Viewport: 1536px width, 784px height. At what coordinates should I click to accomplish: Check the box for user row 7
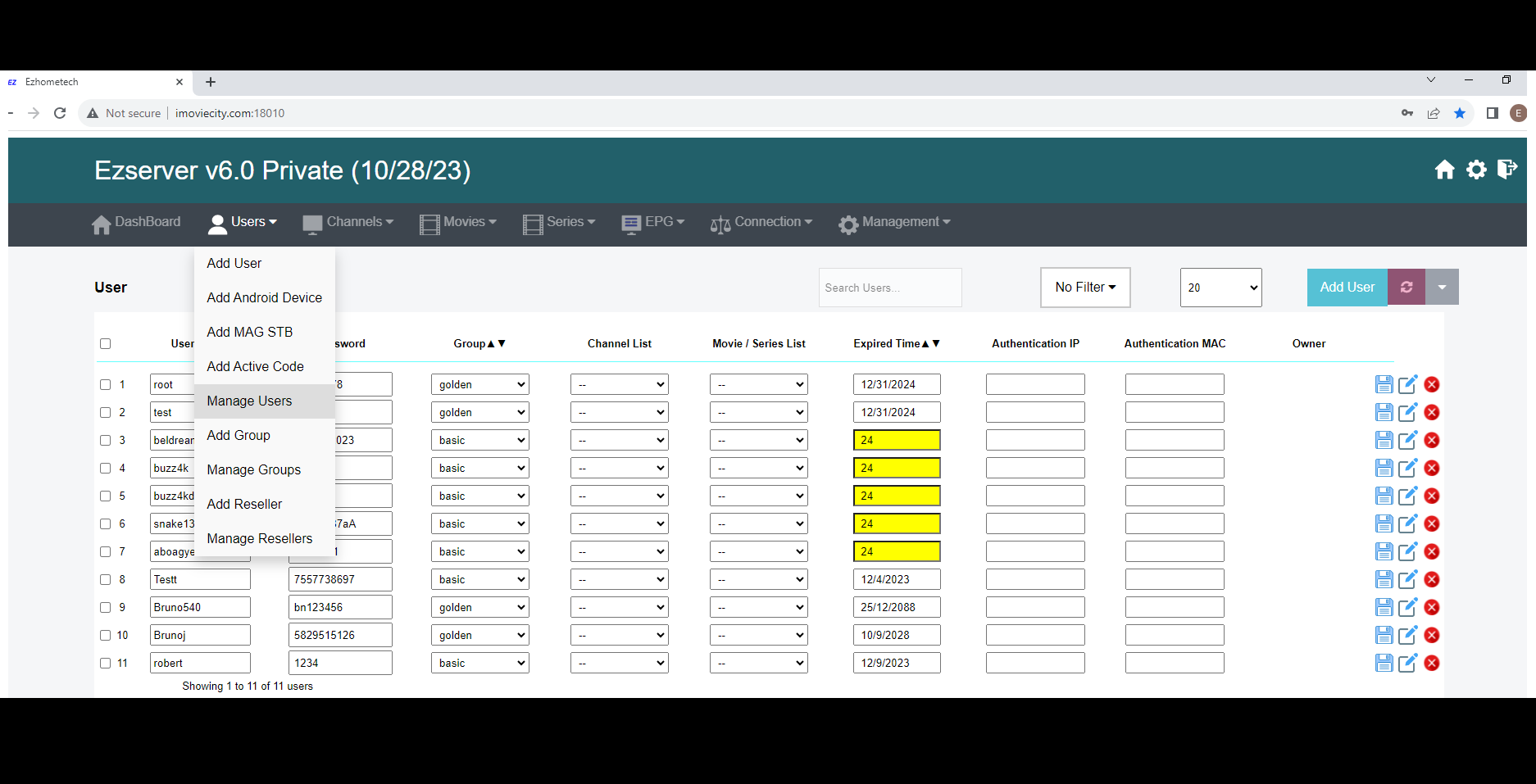105,551
